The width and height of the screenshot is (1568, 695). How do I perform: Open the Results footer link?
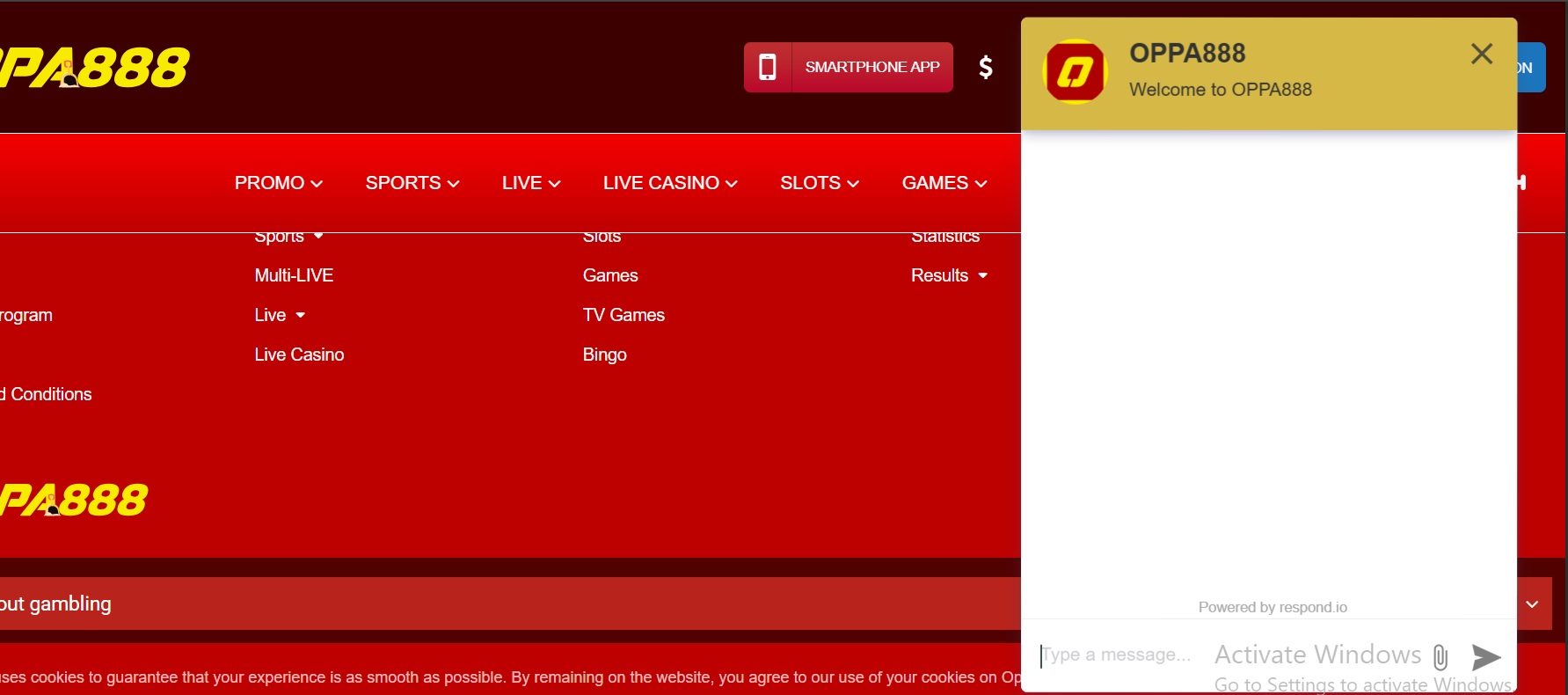pos(939,275)
